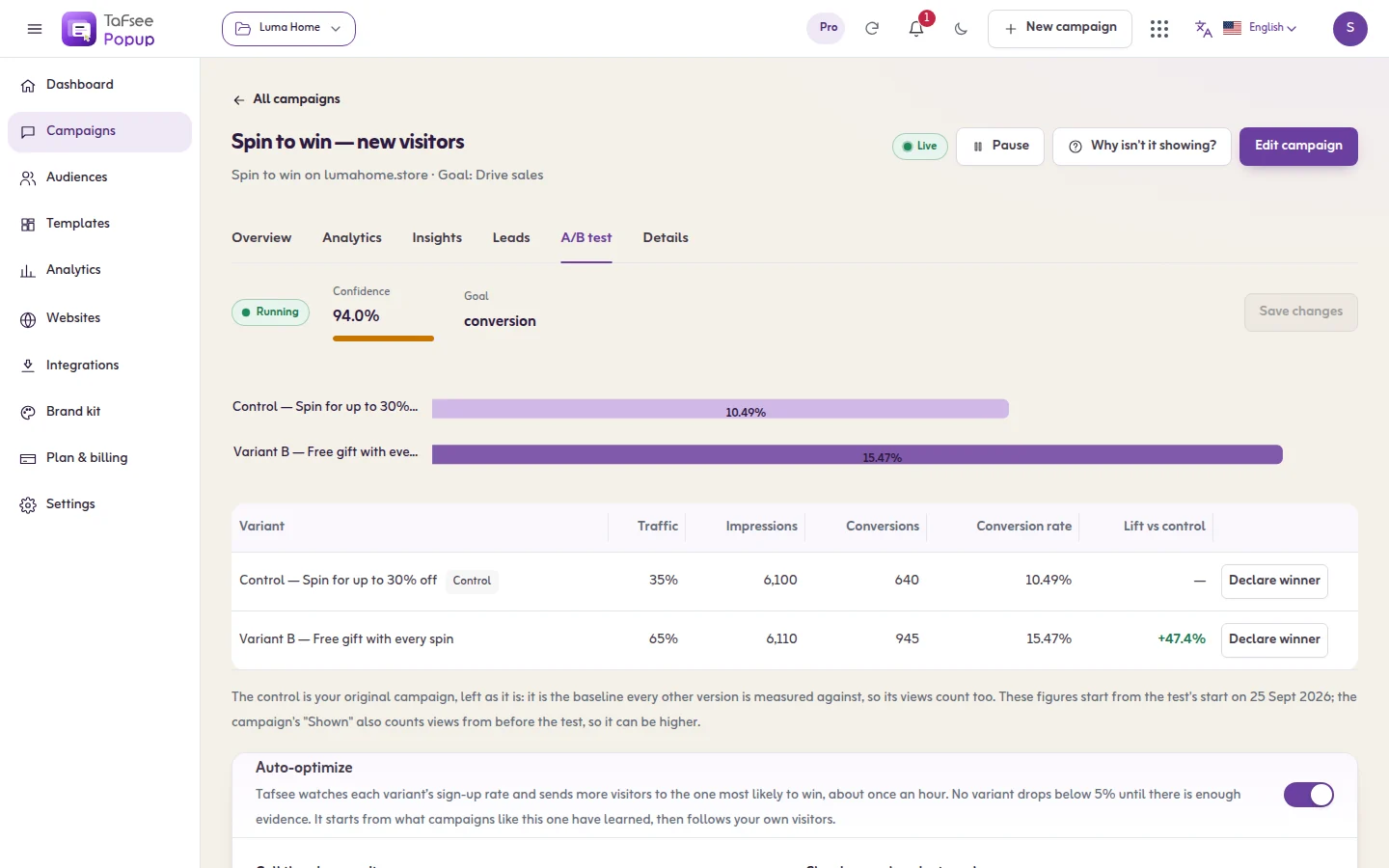Click the Audiences people icon
The image size is (1389, 868).
[28, 178]
